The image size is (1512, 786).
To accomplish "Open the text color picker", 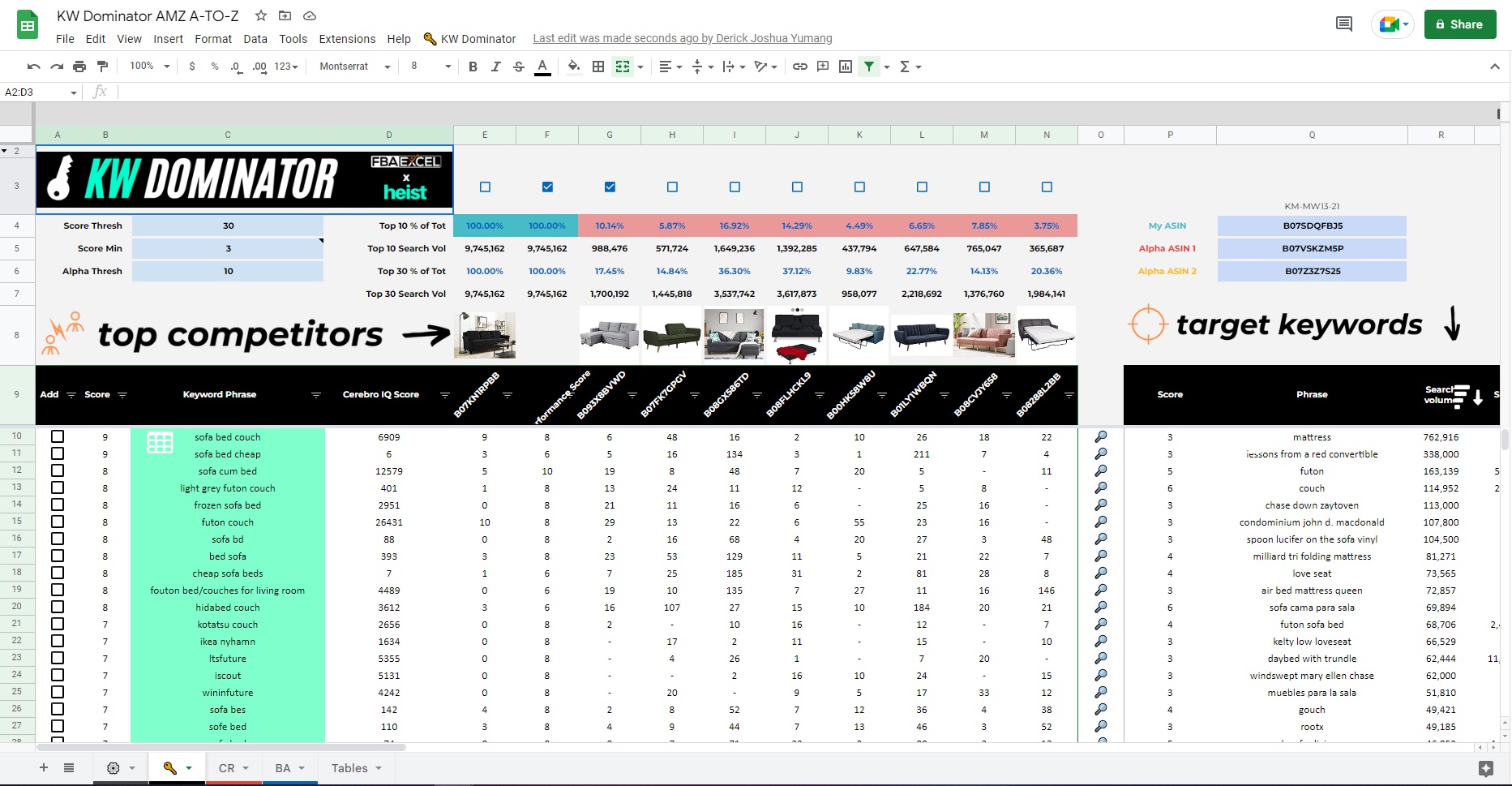I will coord(542,67).
